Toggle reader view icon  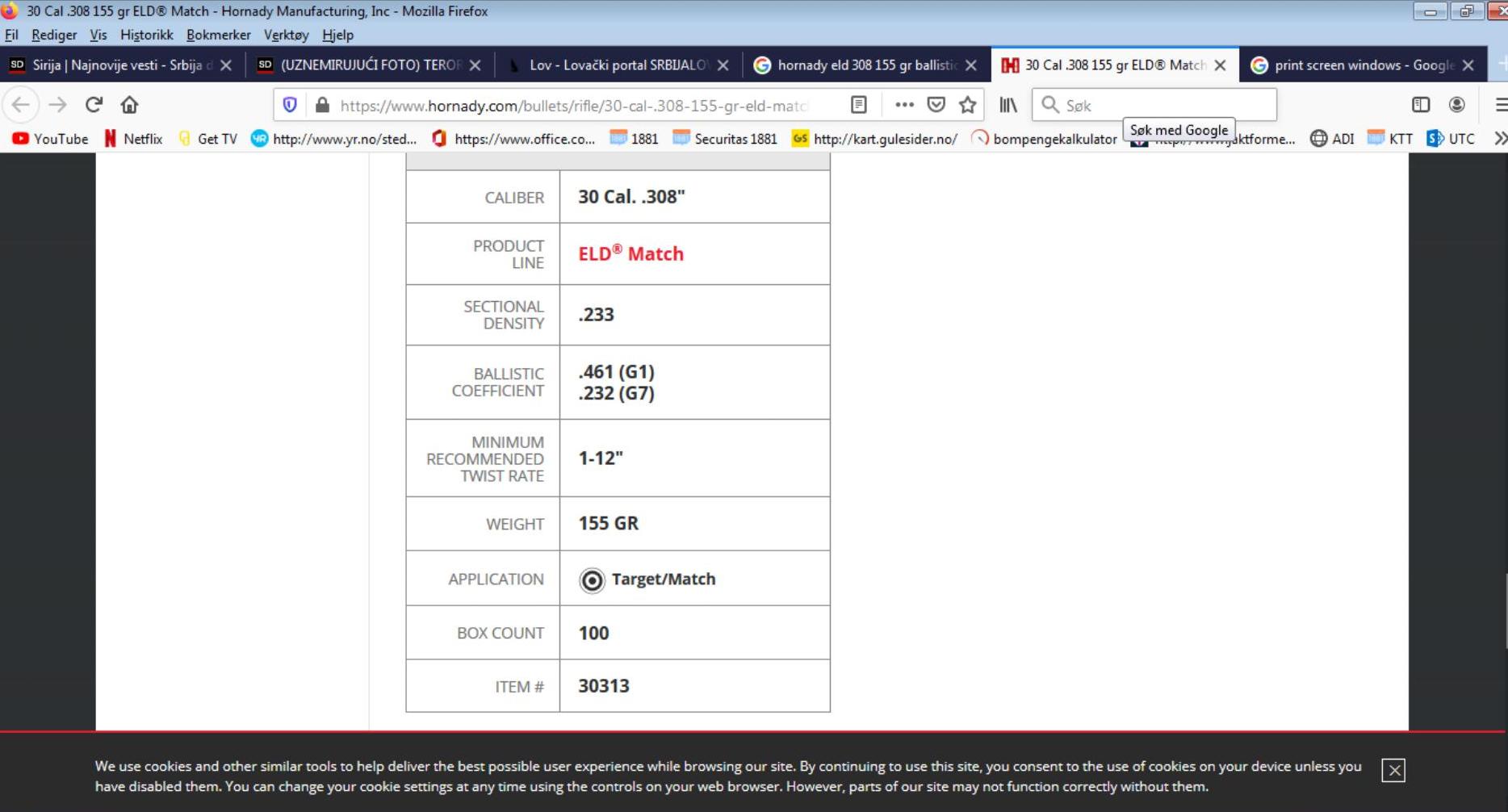click(859, 105)
